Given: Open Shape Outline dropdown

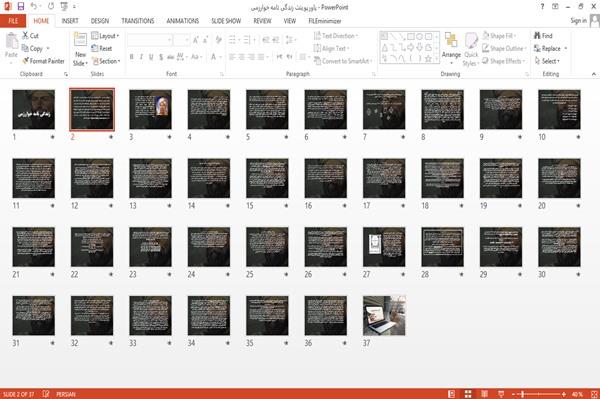Looking at the screenshot, I should [x=504, y=48].
